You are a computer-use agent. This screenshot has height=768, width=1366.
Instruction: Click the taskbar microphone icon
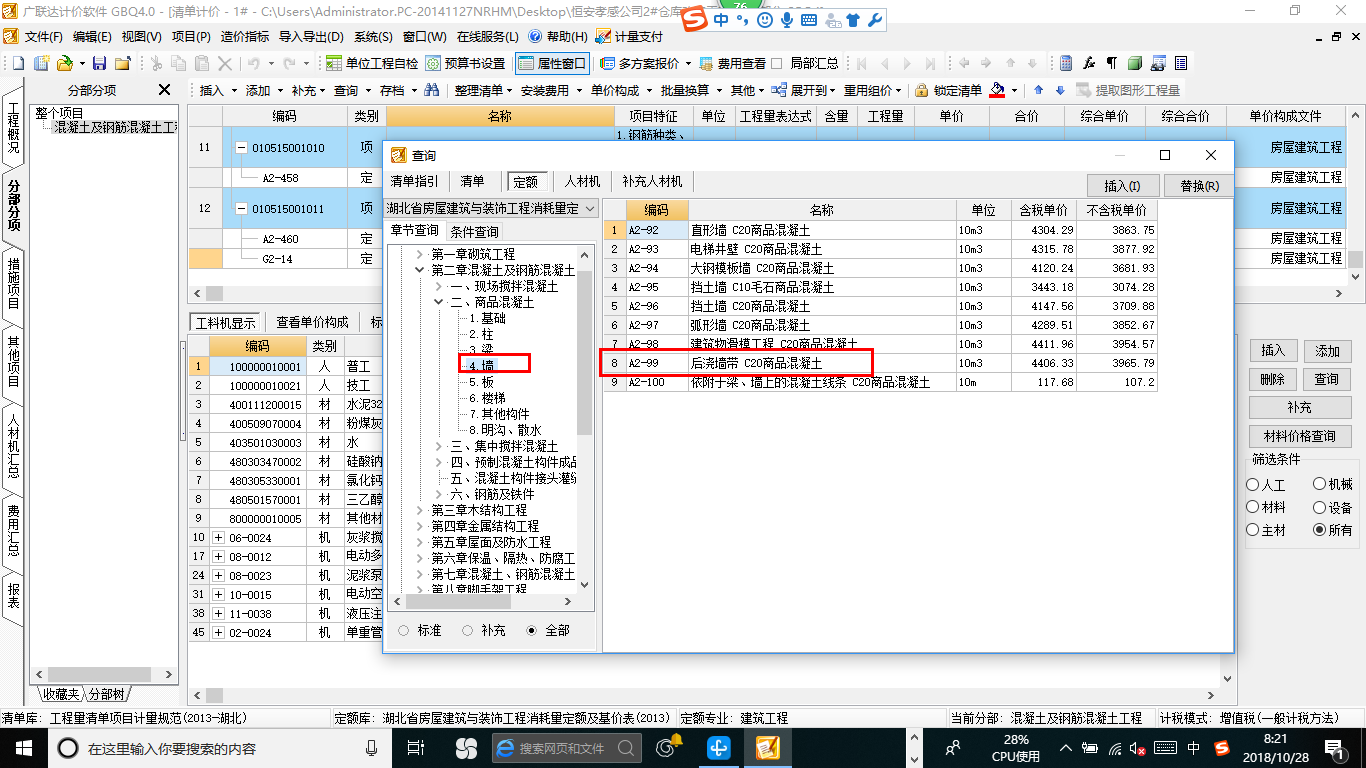372,748
